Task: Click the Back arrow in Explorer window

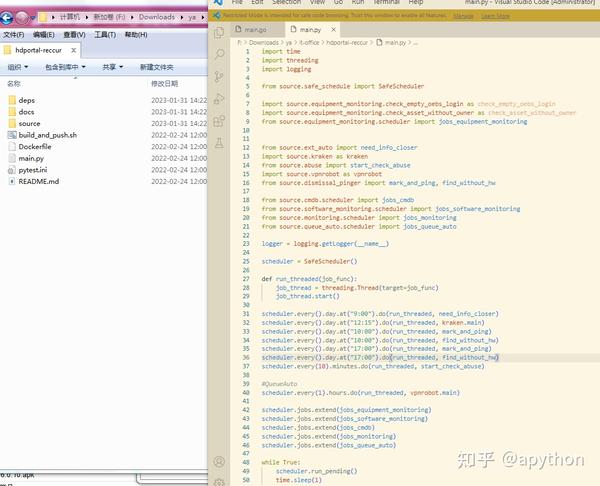Action: point(7,18)
